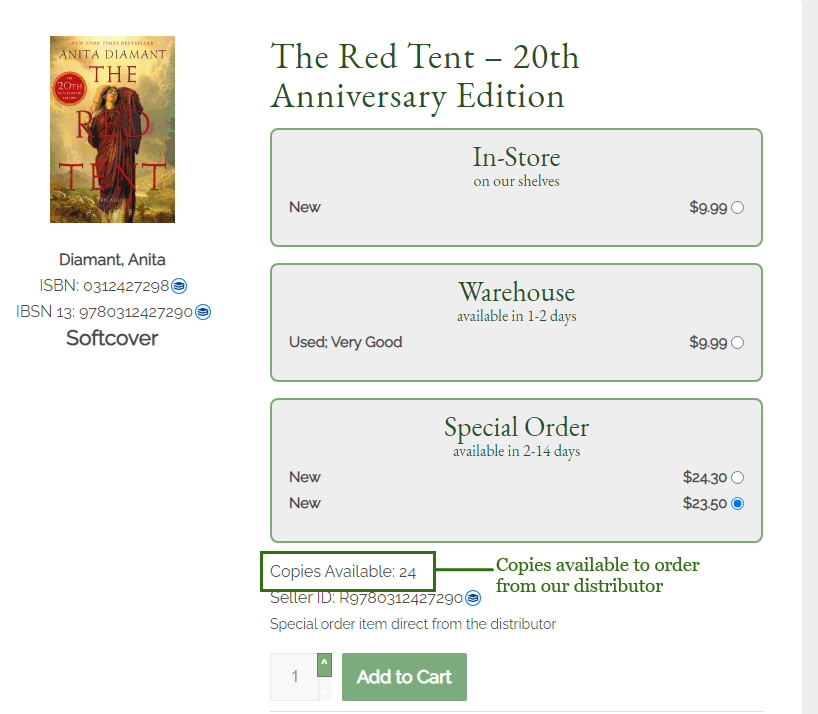This screenshot has width=818, height=714.
Task: Decrease quantity with the down arrow
Action: click(324, 689)
